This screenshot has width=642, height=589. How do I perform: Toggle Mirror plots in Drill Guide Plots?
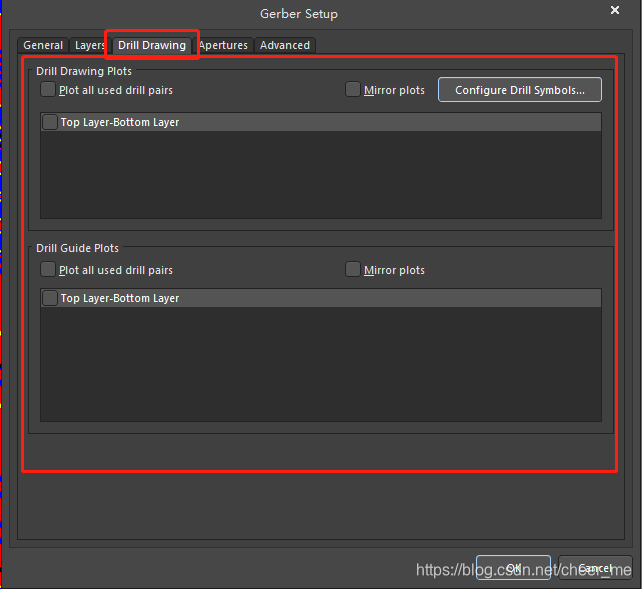[x=353, y=270]
